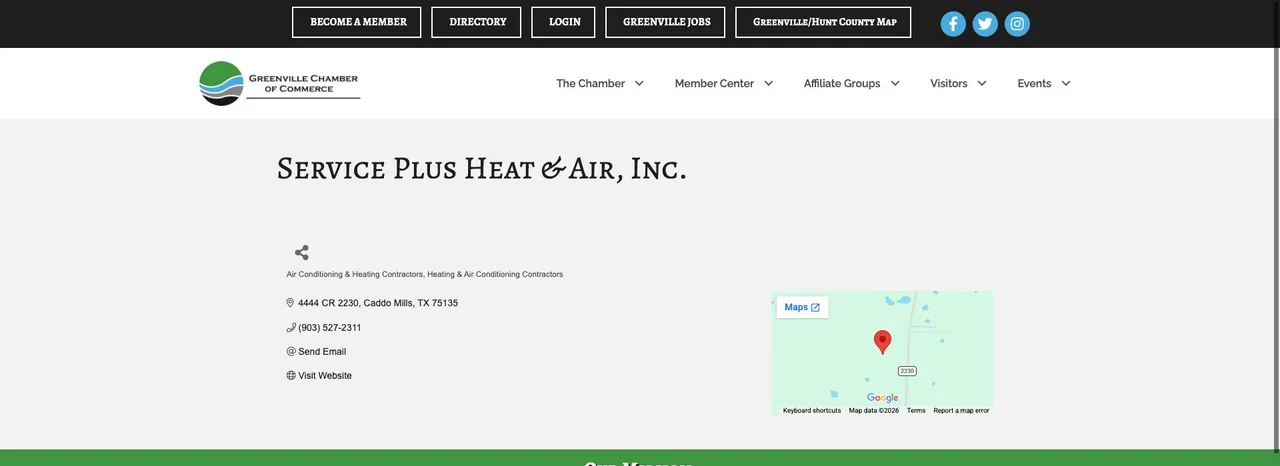Screen dimensions: 1280x466
Task: Click the map pin icon beside the address
Action: click(290, 303)
